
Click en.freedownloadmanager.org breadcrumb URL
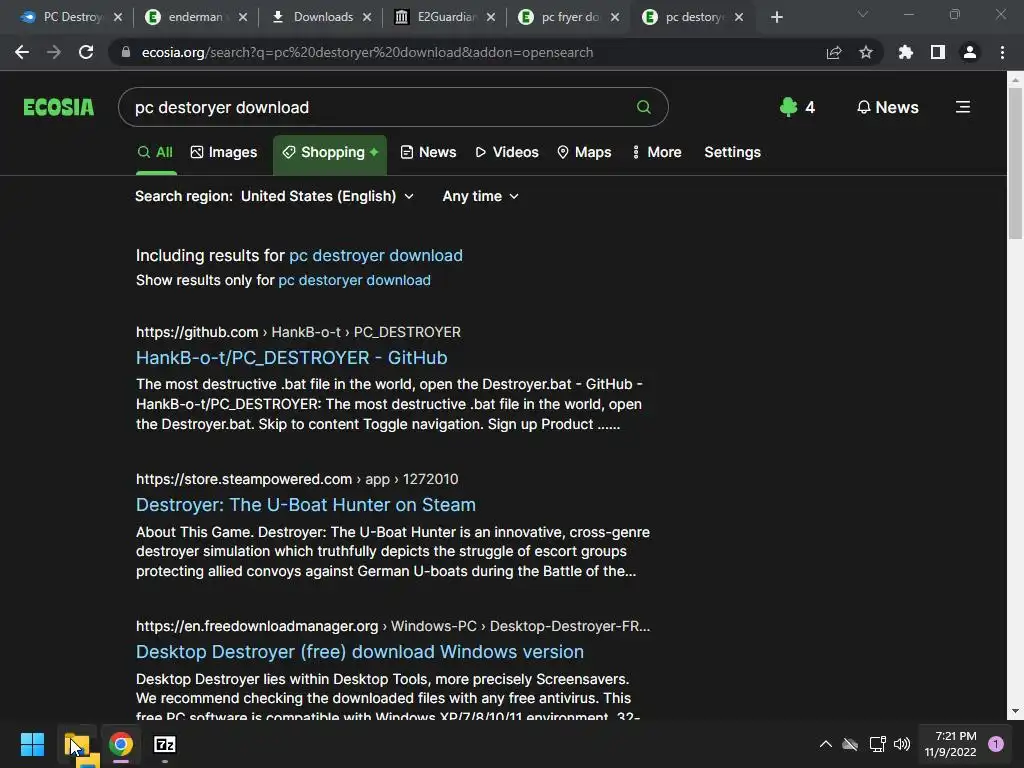point(392,626)
